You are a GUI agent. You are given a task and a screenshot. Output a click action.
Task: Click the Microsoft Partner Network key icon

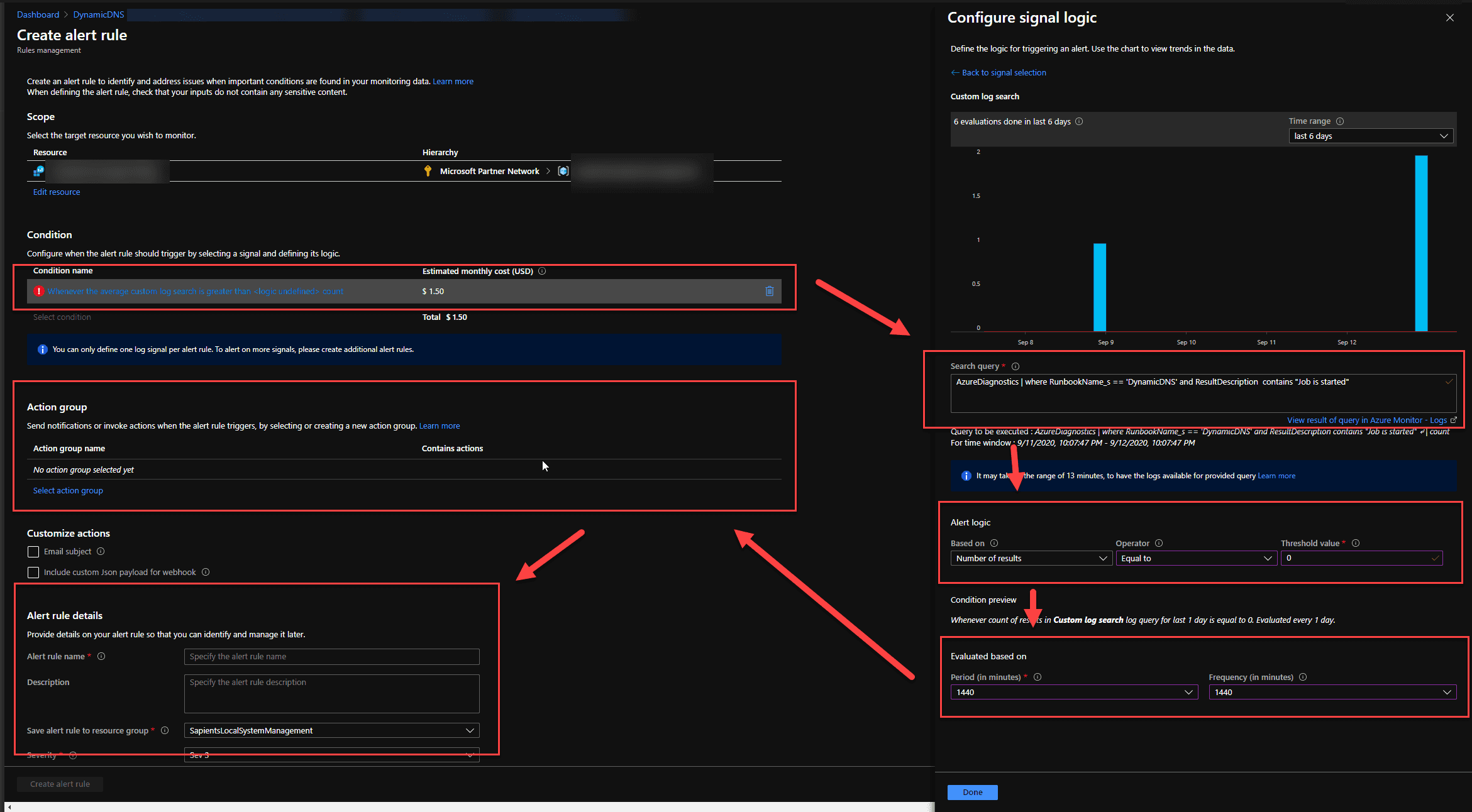point(428,171)
